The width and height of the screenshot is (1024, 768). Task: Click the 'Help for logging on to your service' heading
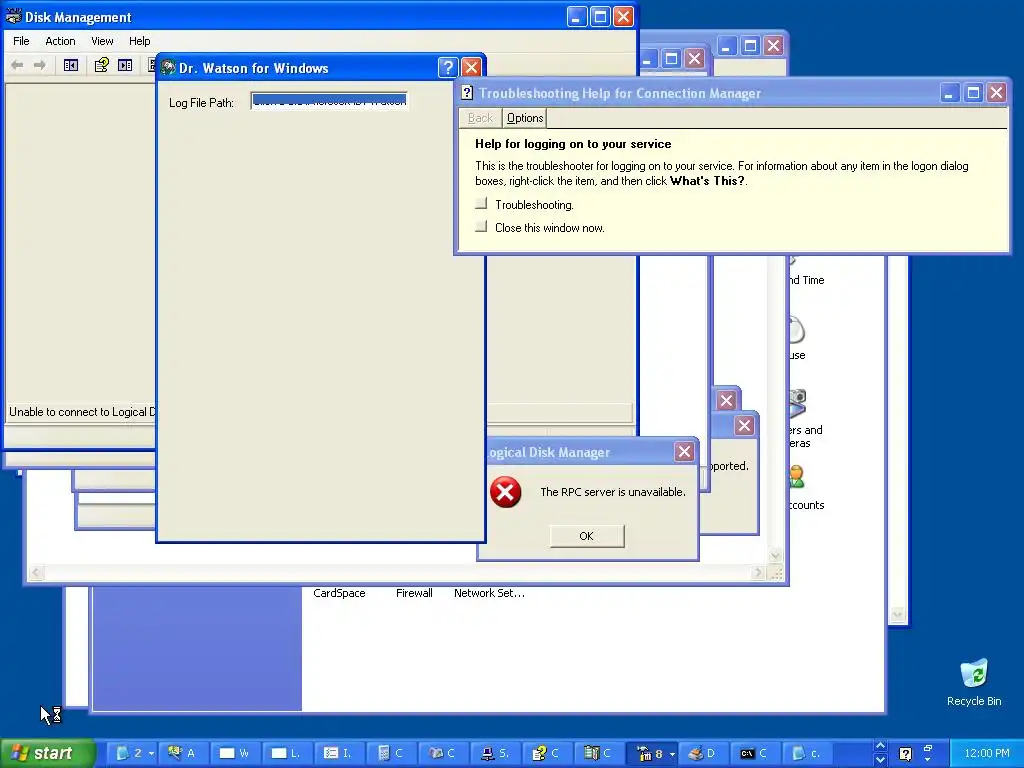(573, 144)
